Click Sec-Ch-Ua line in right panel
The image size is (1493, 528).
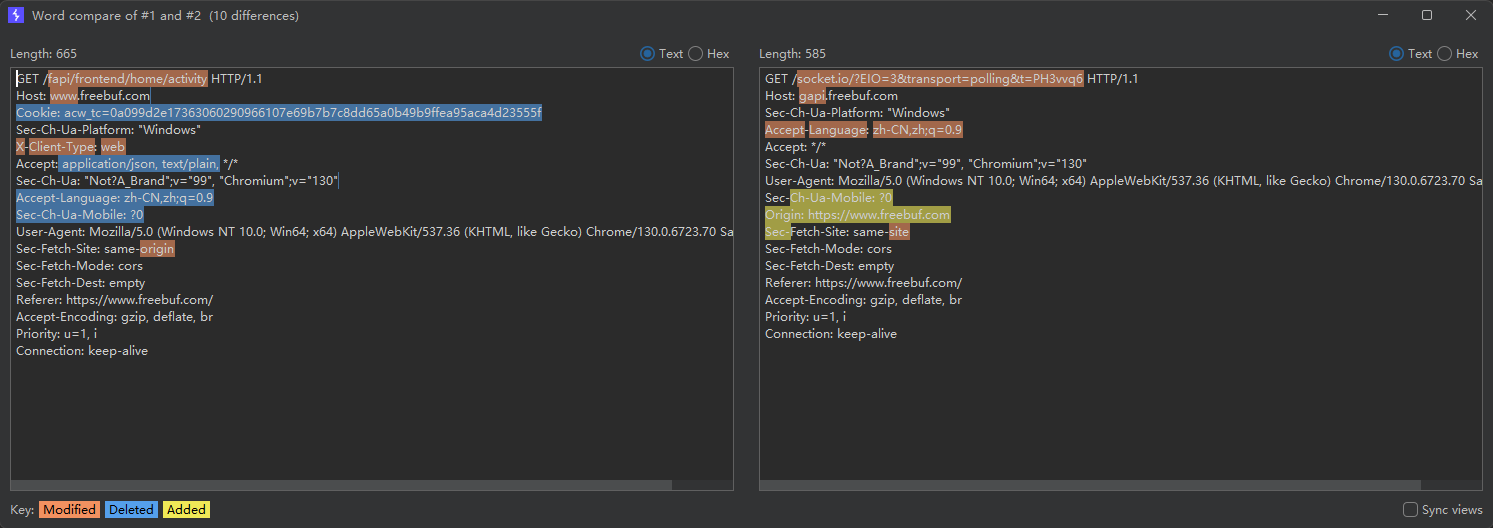point(926,164)
